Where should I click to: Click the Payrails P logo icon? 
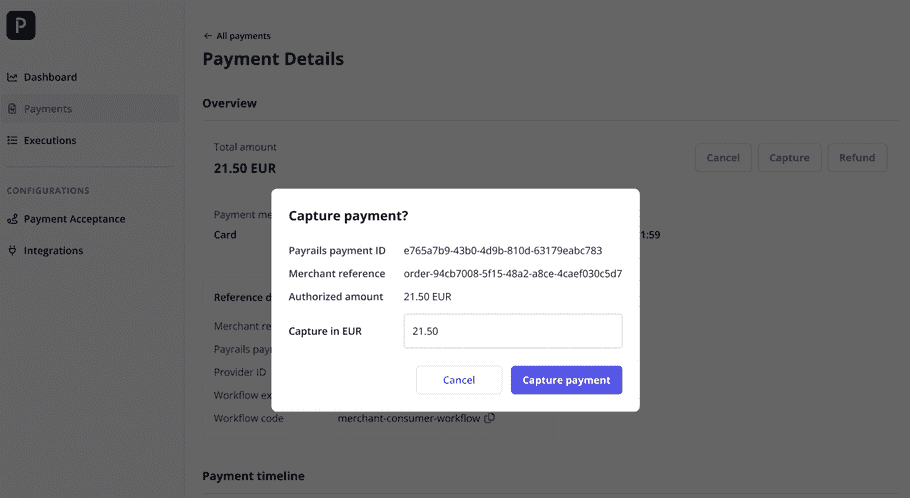tap(20, 25)
